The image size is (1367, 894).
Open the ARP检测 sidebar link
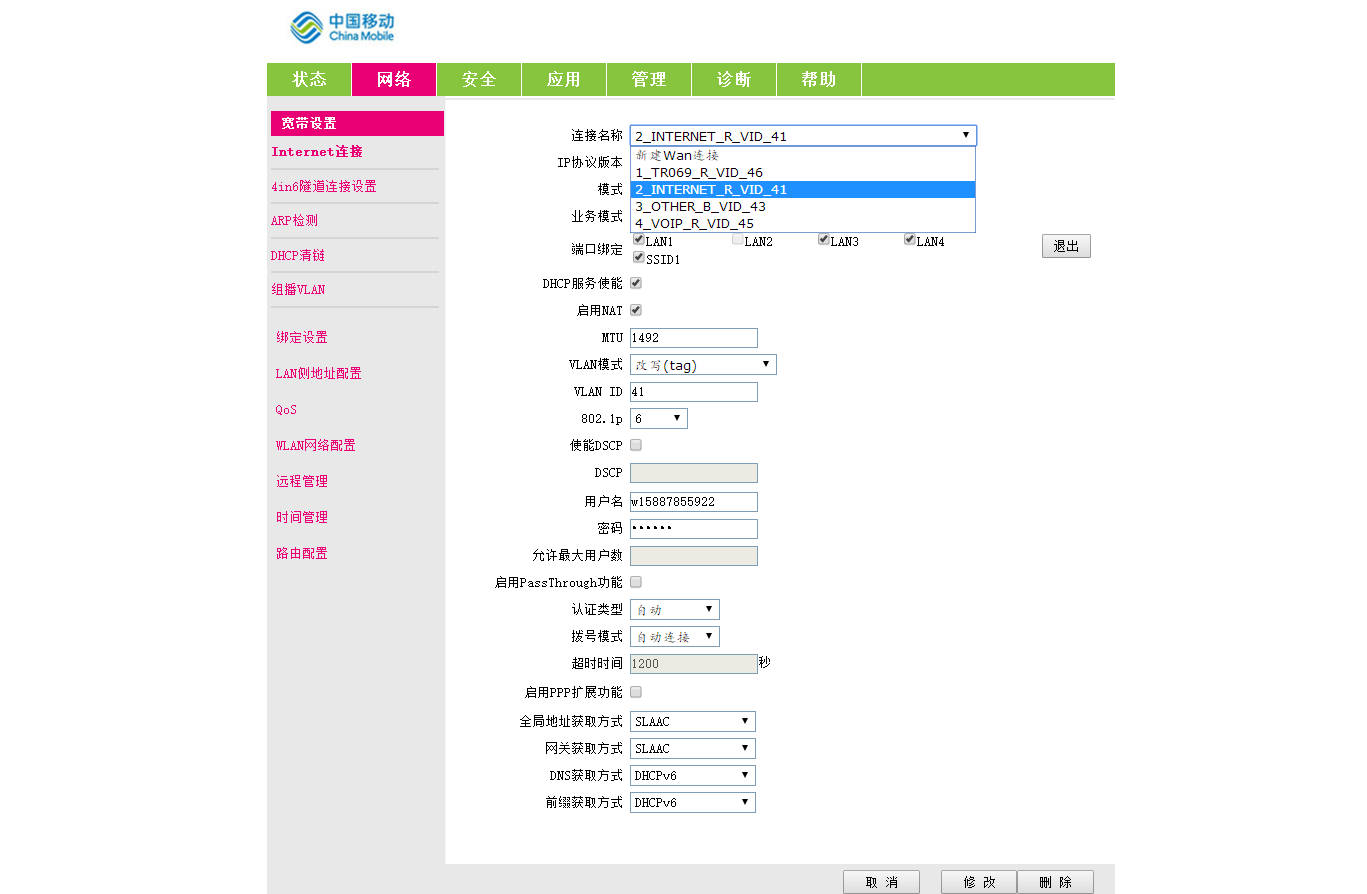pos(295,221)
